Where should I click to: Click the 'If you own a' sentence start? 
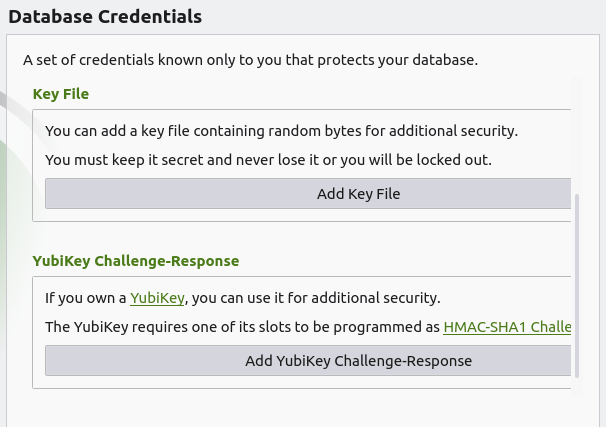coord(85,298)
